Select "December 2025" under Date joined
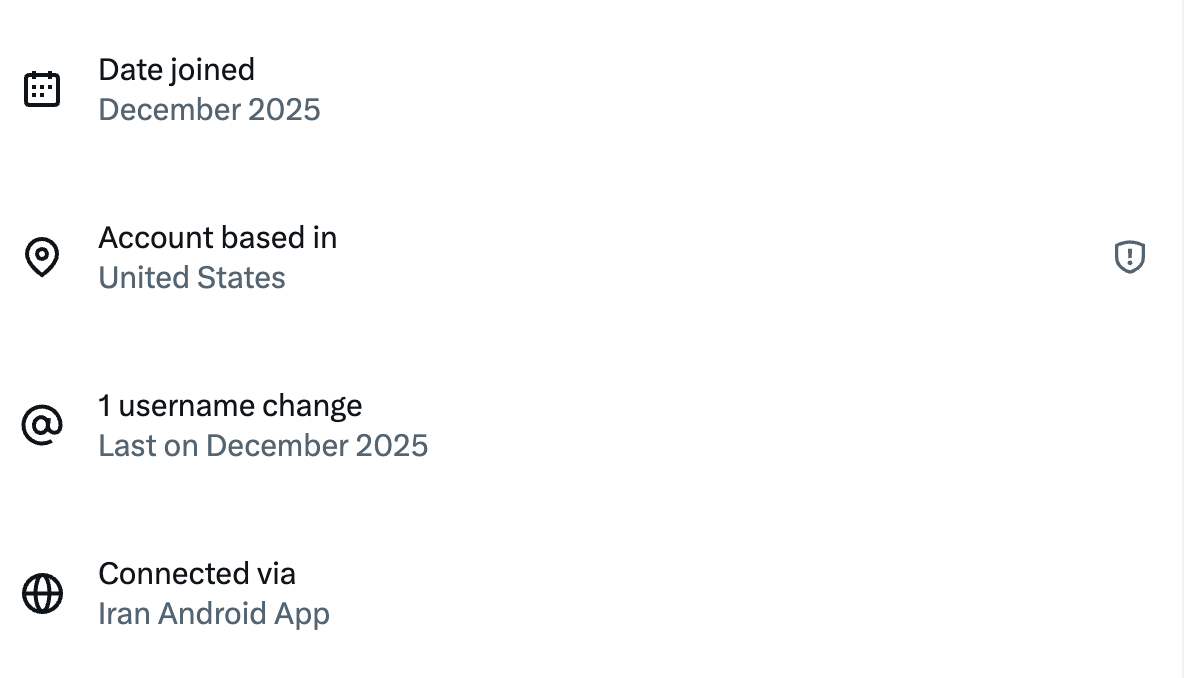 click(209, 110)
